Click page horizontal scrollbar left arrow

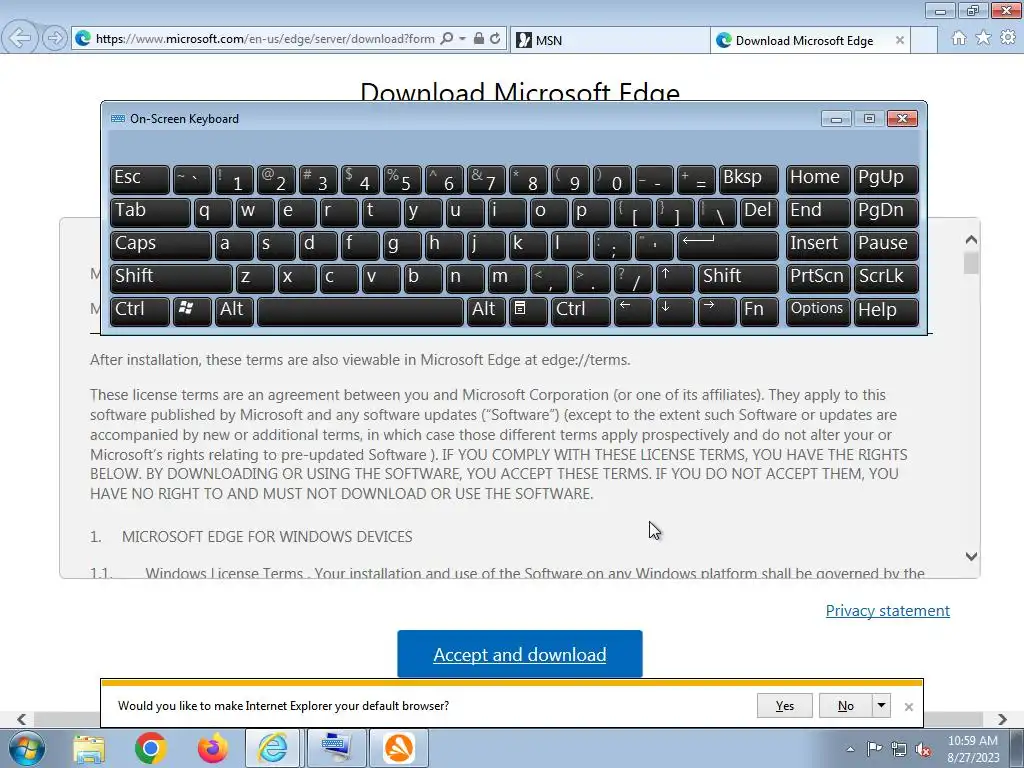coord(22,719)
